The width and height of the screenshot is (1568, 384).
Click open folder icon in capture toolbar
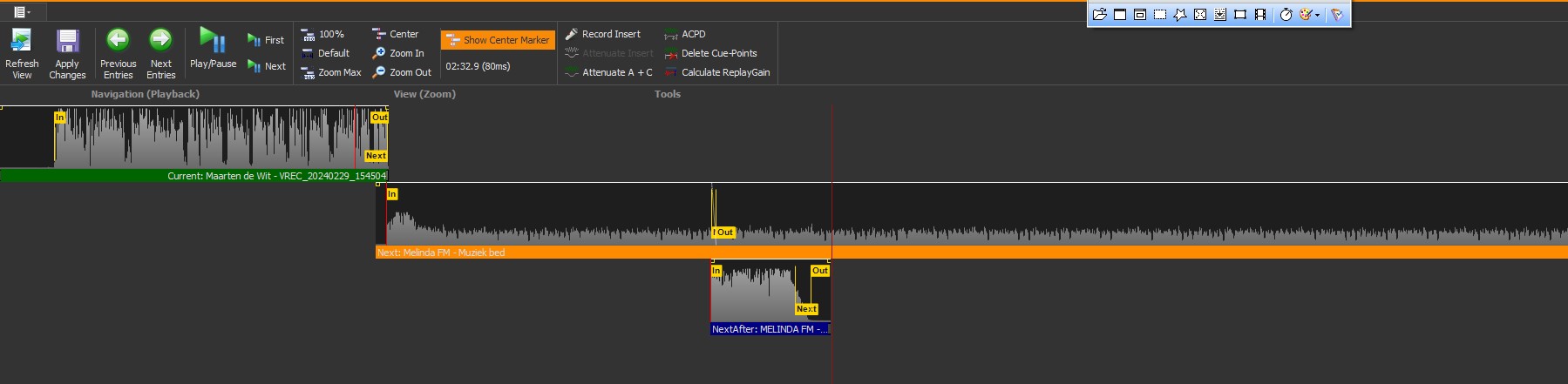[x=1100, y=14]
